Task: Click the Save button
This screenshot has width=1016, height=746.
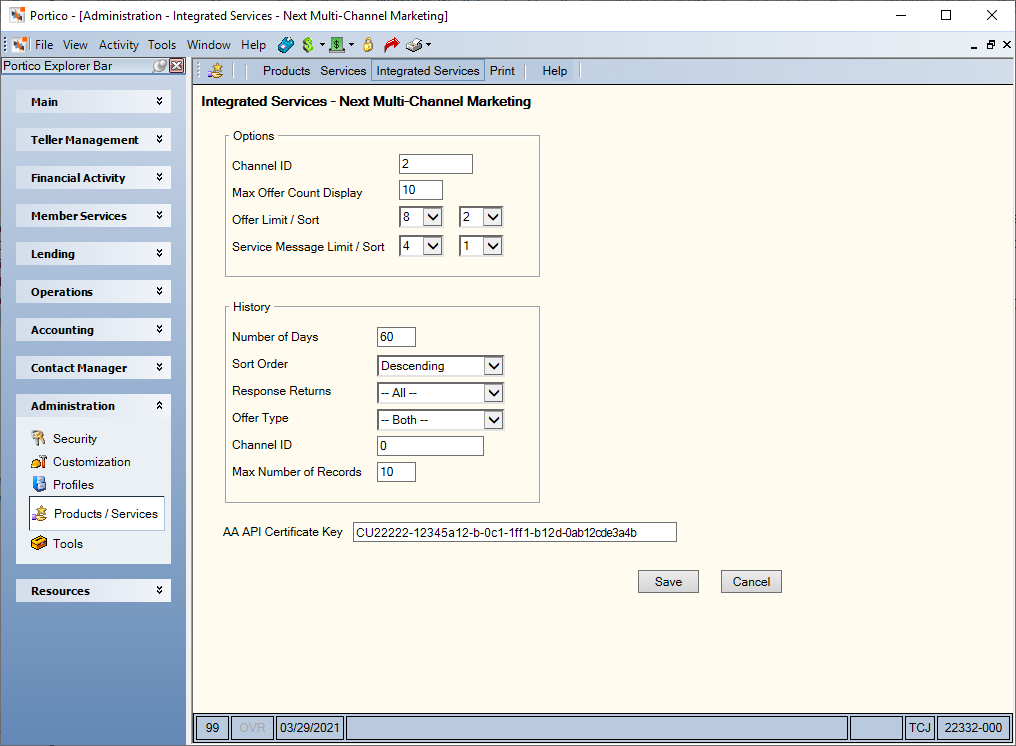Action: [668, 581]
